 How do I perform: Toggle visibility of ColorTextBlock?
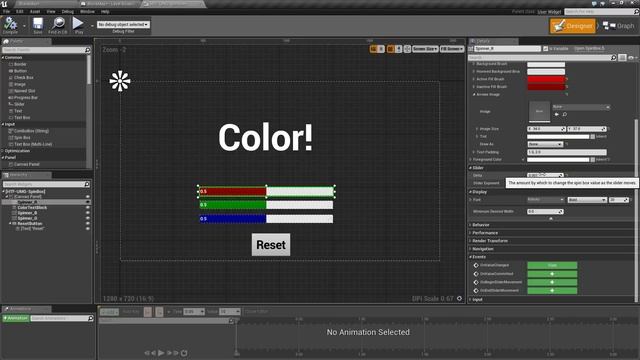pyautogui.click(x=88, y=208)
